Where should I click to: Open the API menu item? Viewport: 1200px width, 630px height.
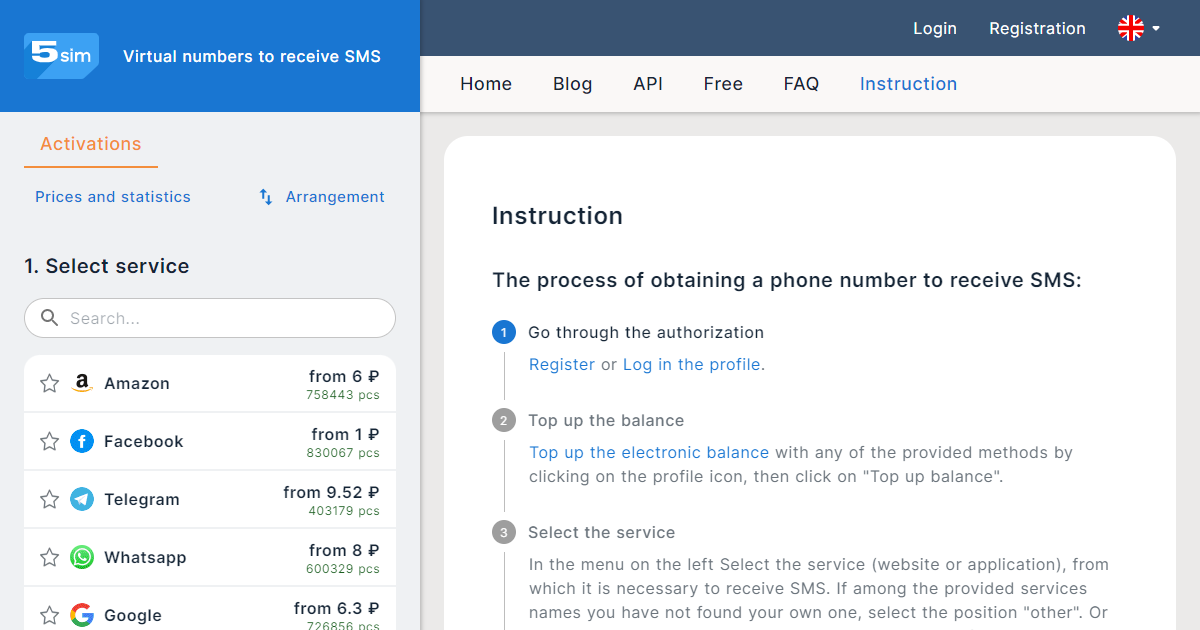coord(648,84)
